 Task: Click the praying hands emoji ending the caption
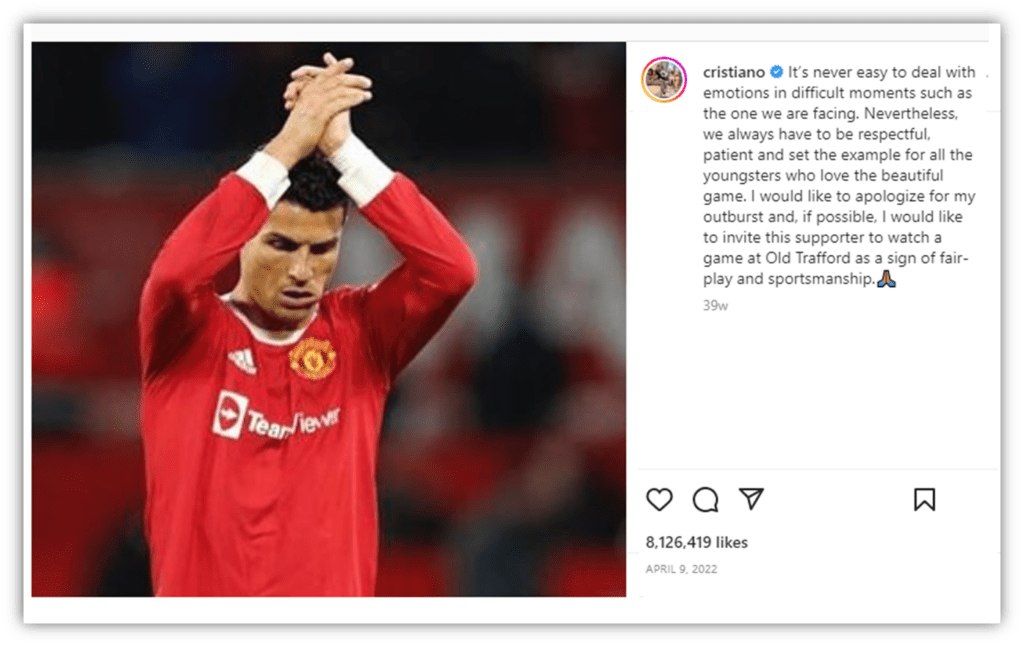point(886,279)
